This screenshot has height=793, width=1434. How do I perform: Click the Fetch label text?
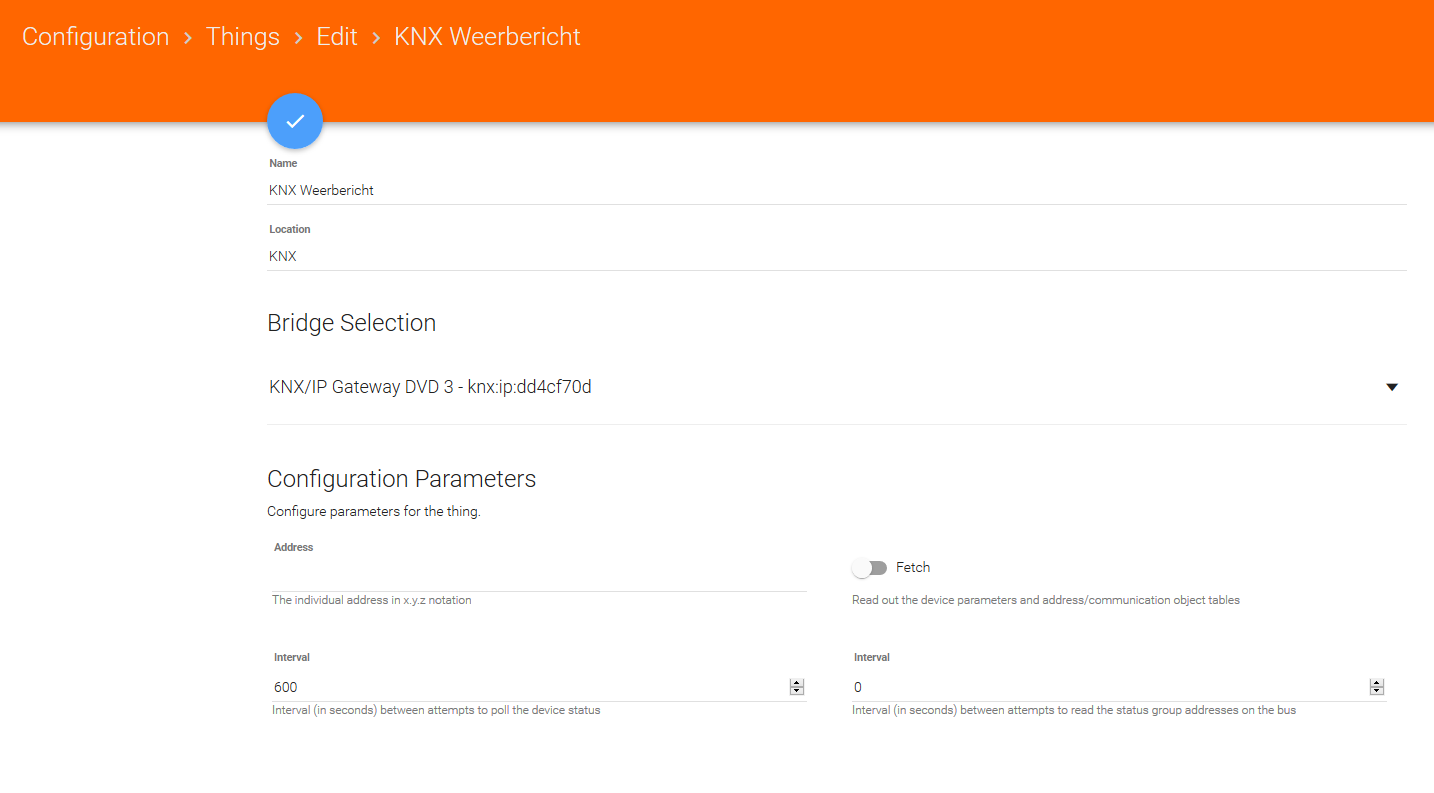pos(913,568)
